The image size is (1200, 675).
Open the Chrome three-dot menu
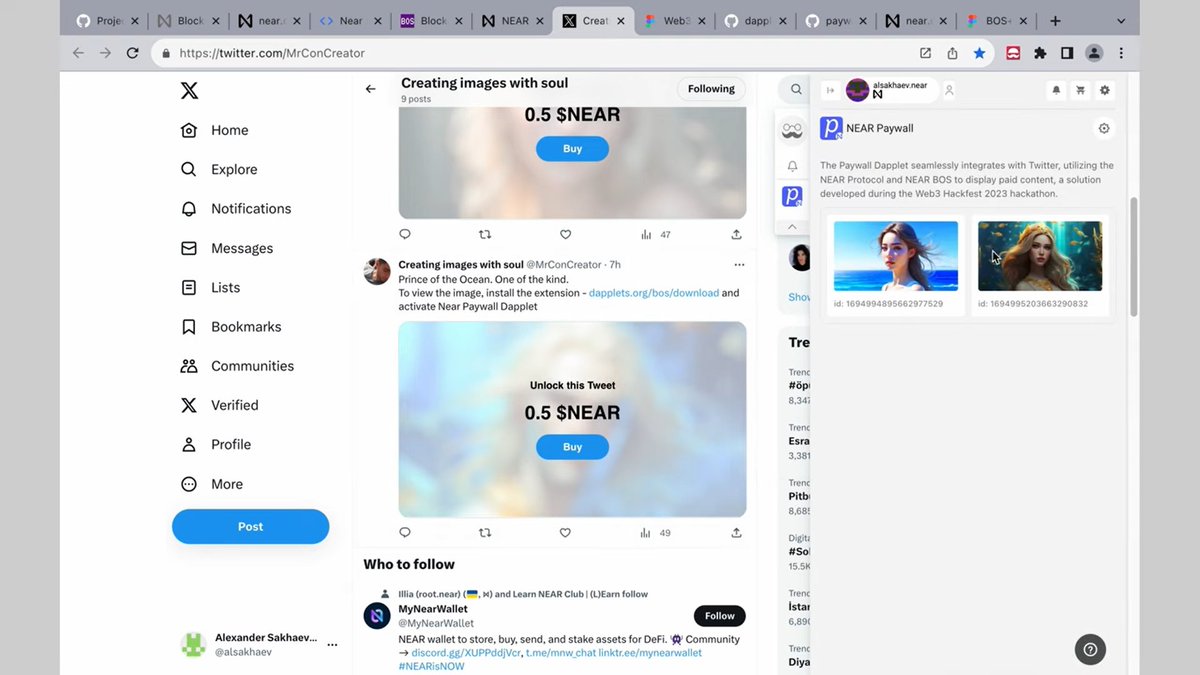[x=1121, y=53]
